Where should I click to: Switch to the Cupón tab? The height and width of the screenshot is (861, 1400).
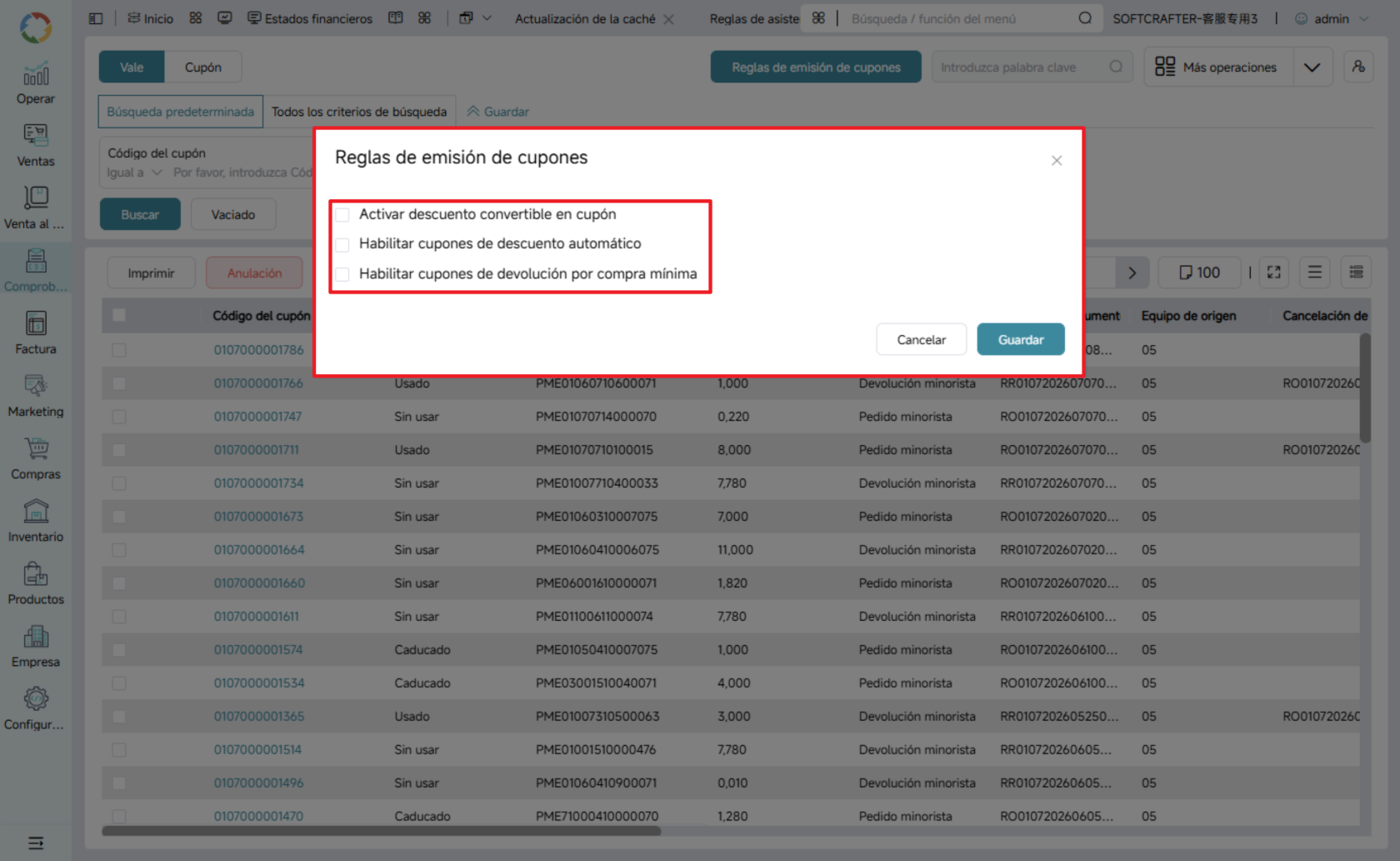(202, 67)
